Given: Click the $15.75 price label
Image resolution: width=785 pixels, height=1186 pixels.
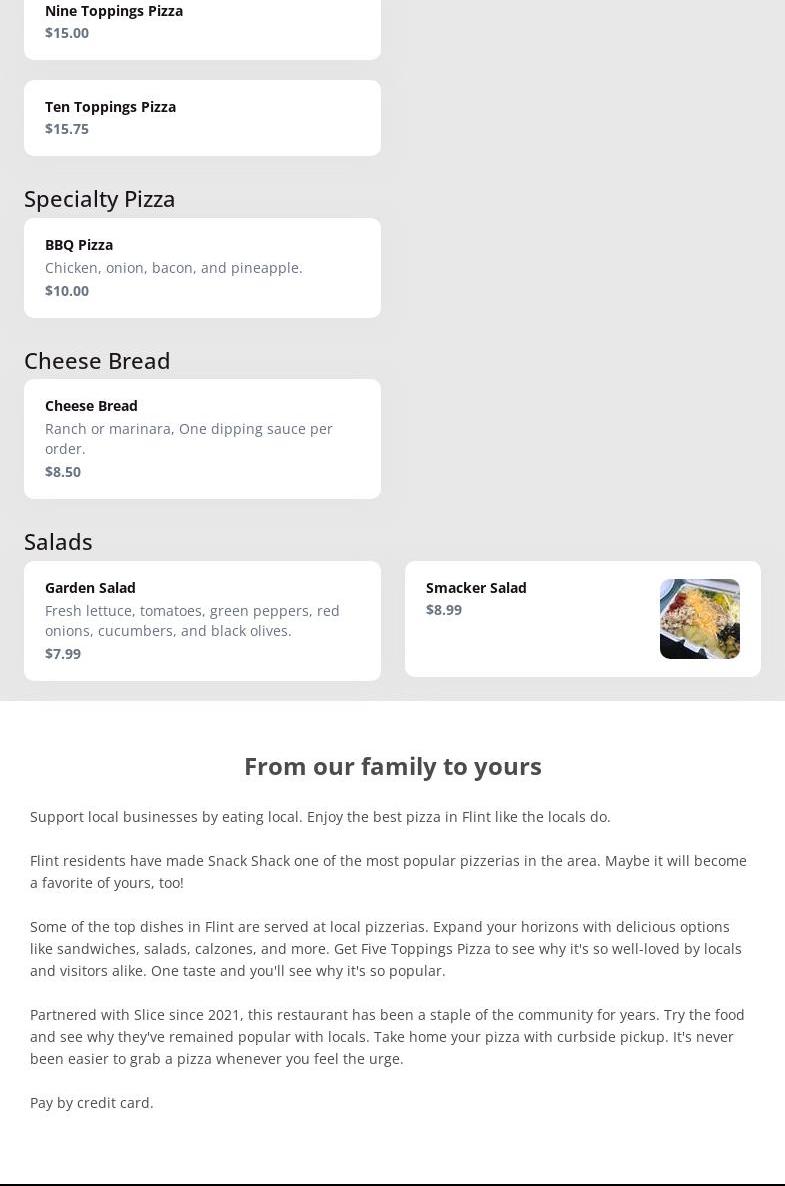Looking at the screenshot, I should [67, 129].
